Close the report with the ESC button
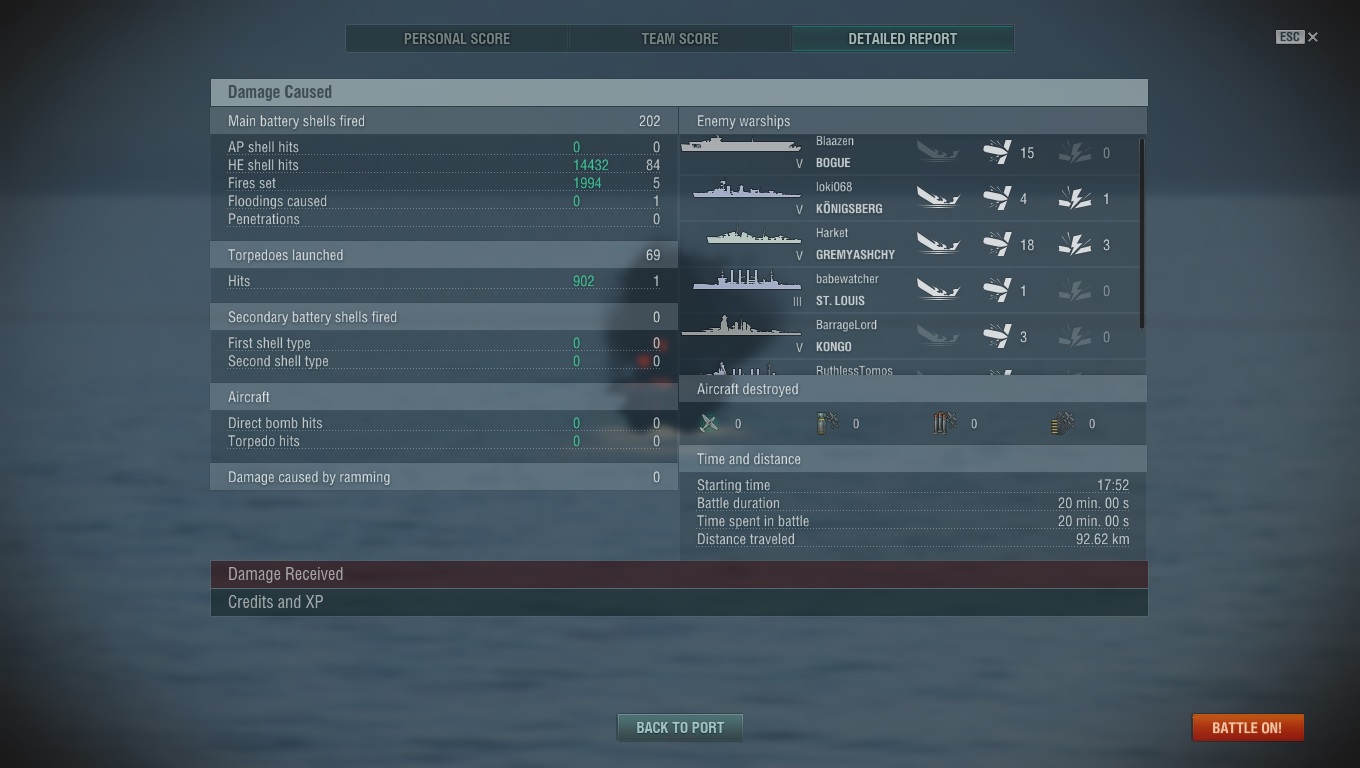1360x768 pixels. (x=1297, y=37)
